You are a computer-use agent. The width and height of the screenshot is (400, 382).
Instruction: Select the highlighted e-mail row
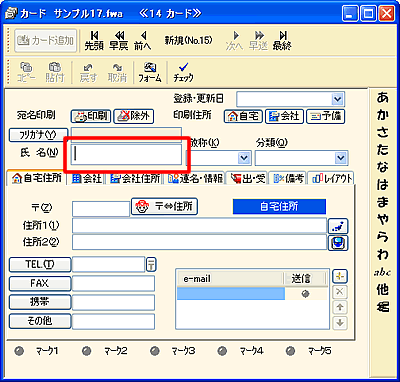pyautogui.click(x=231, y=294)
